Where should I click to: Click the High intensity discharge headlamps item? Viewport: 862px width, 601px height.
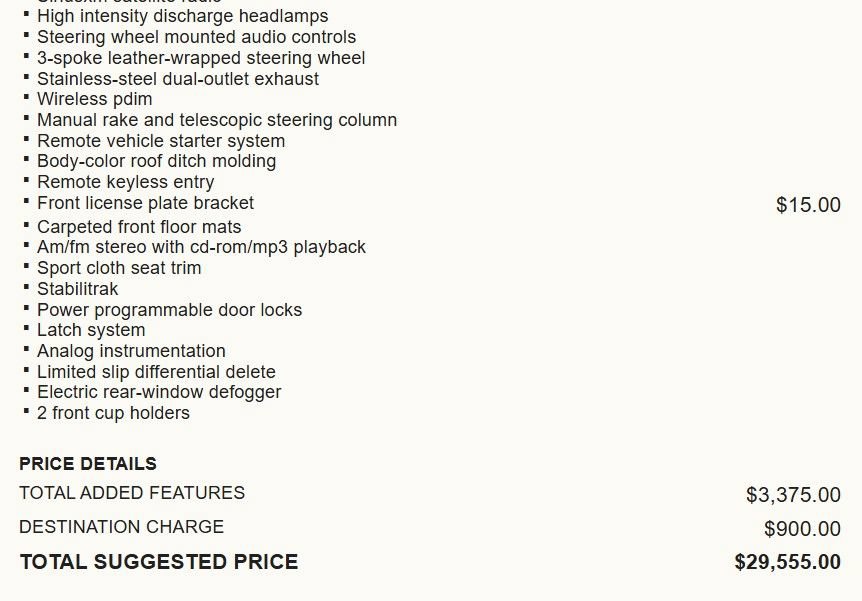pyautogui.click(x=183, y=16)
